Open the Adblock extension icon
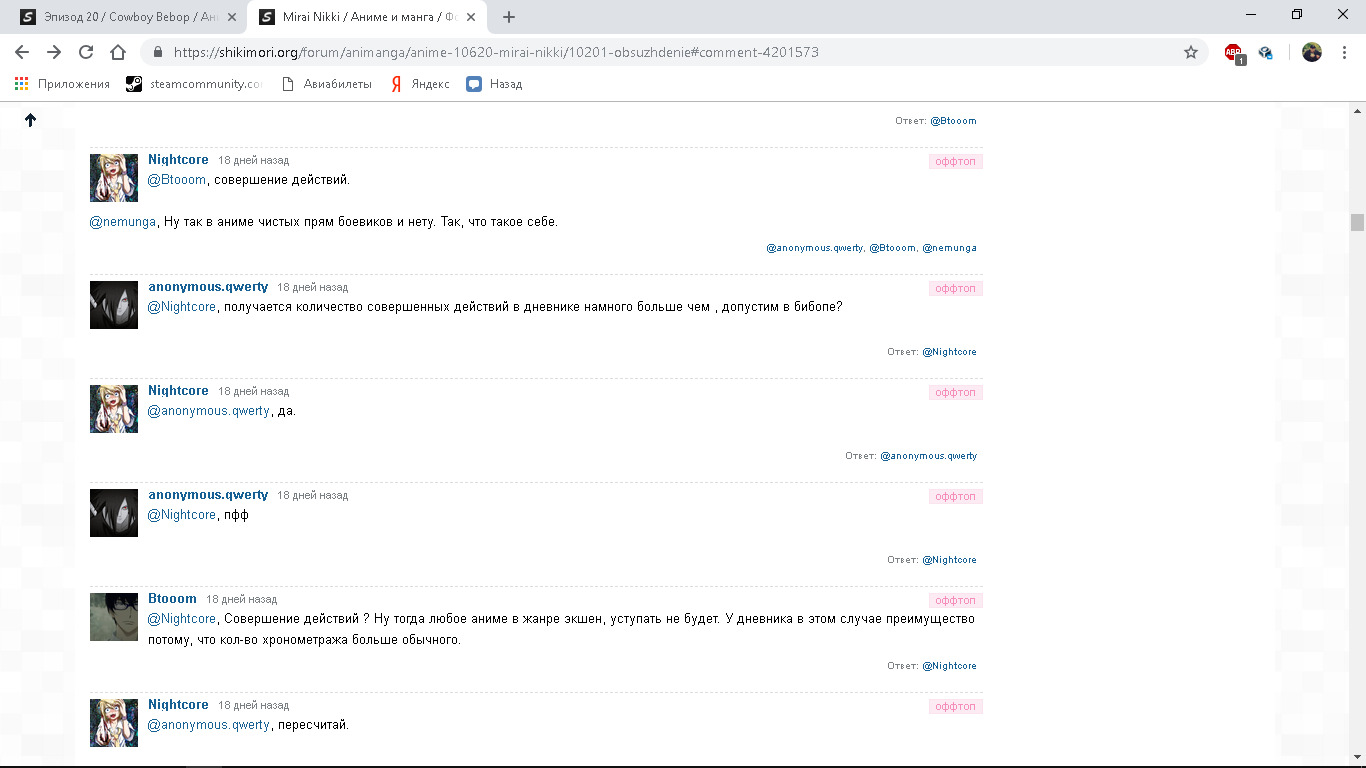The image size is (1366, 768). coord(1233,53)
